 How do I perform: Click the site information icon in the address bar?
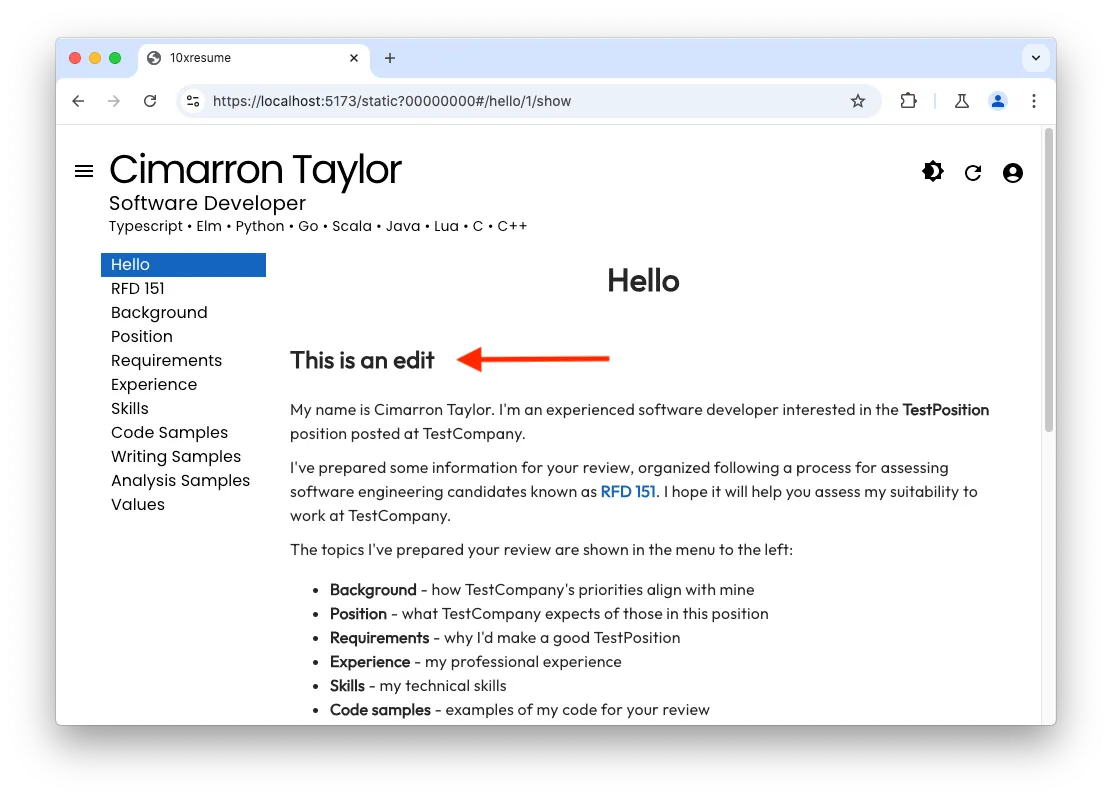193,101
